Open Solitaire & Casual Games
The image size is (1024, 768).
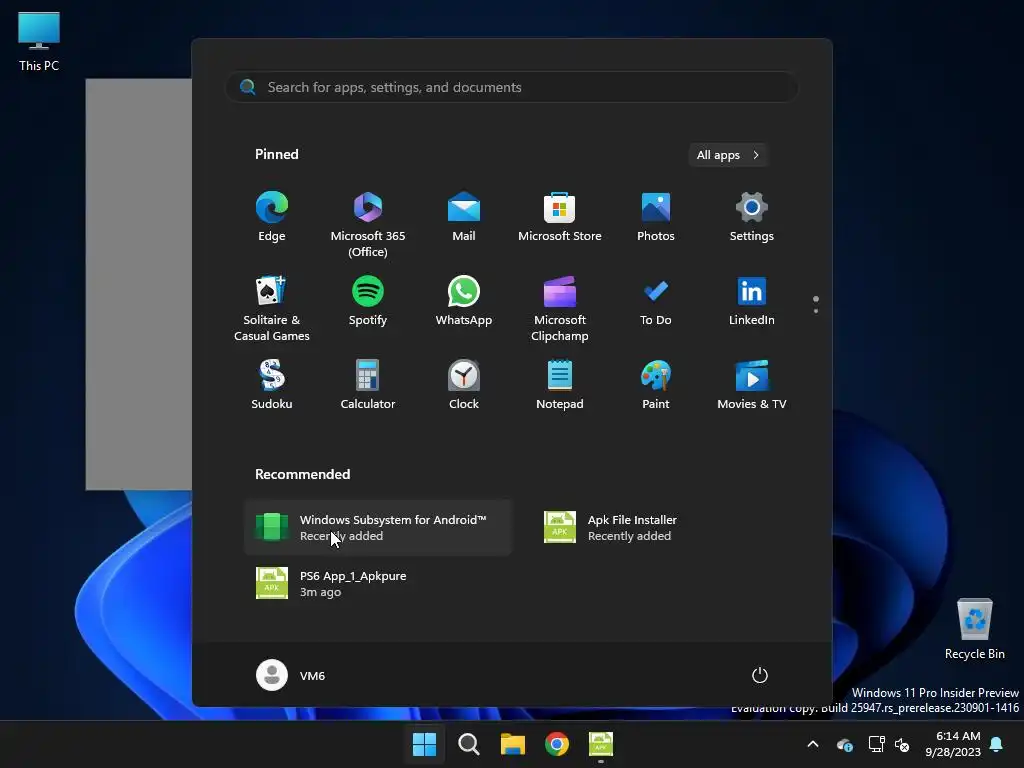pos(272,309)
